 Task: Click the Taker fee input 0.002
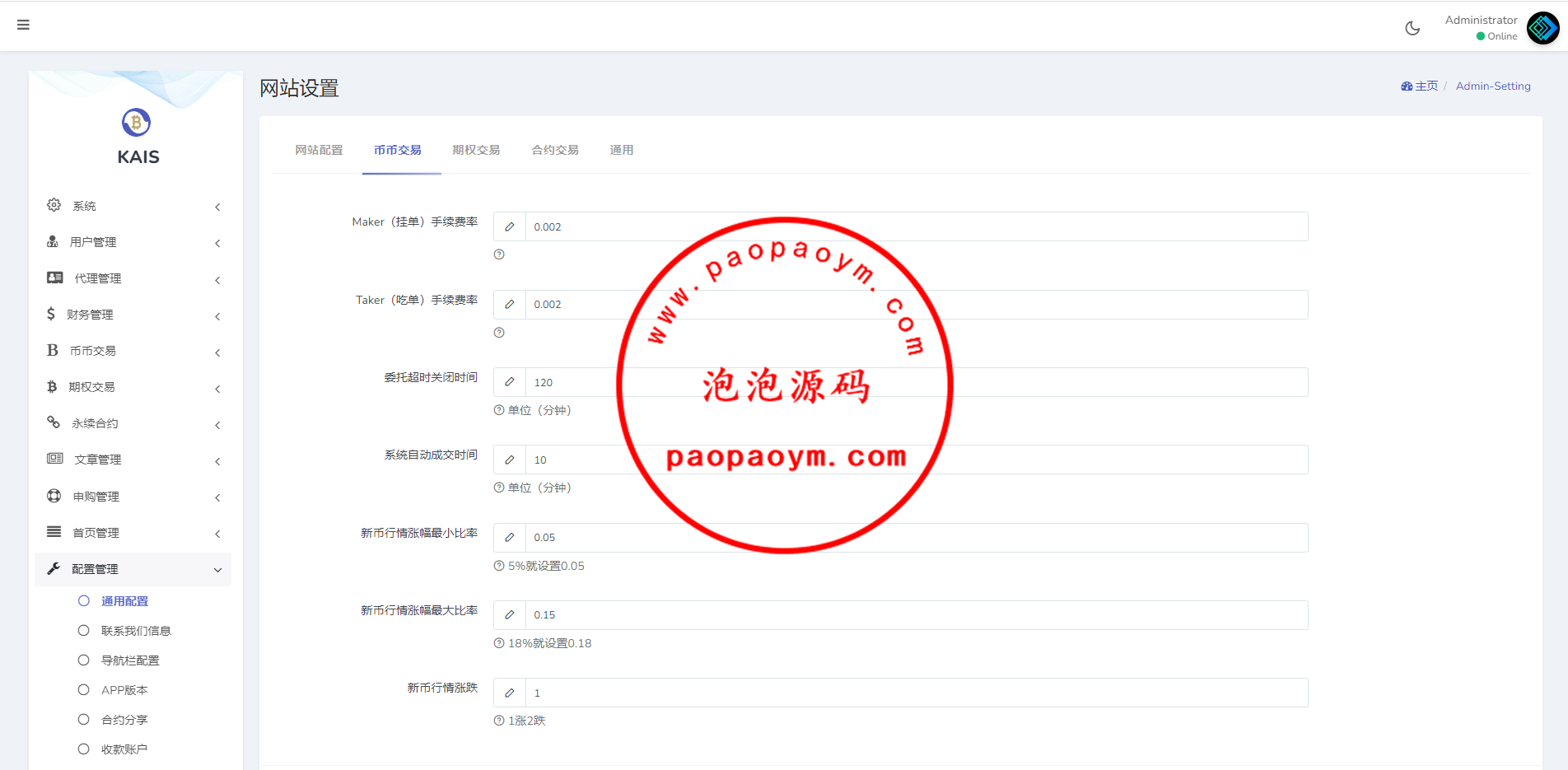point(917,305)
